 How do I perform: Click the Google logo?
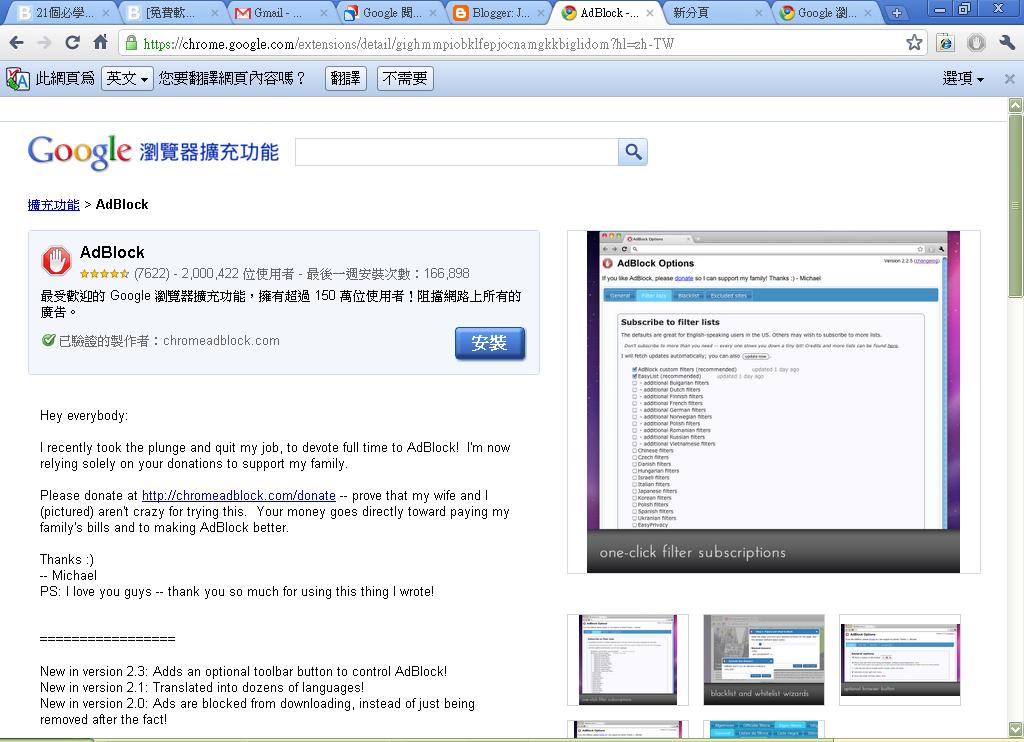click(x=80, y=152)
